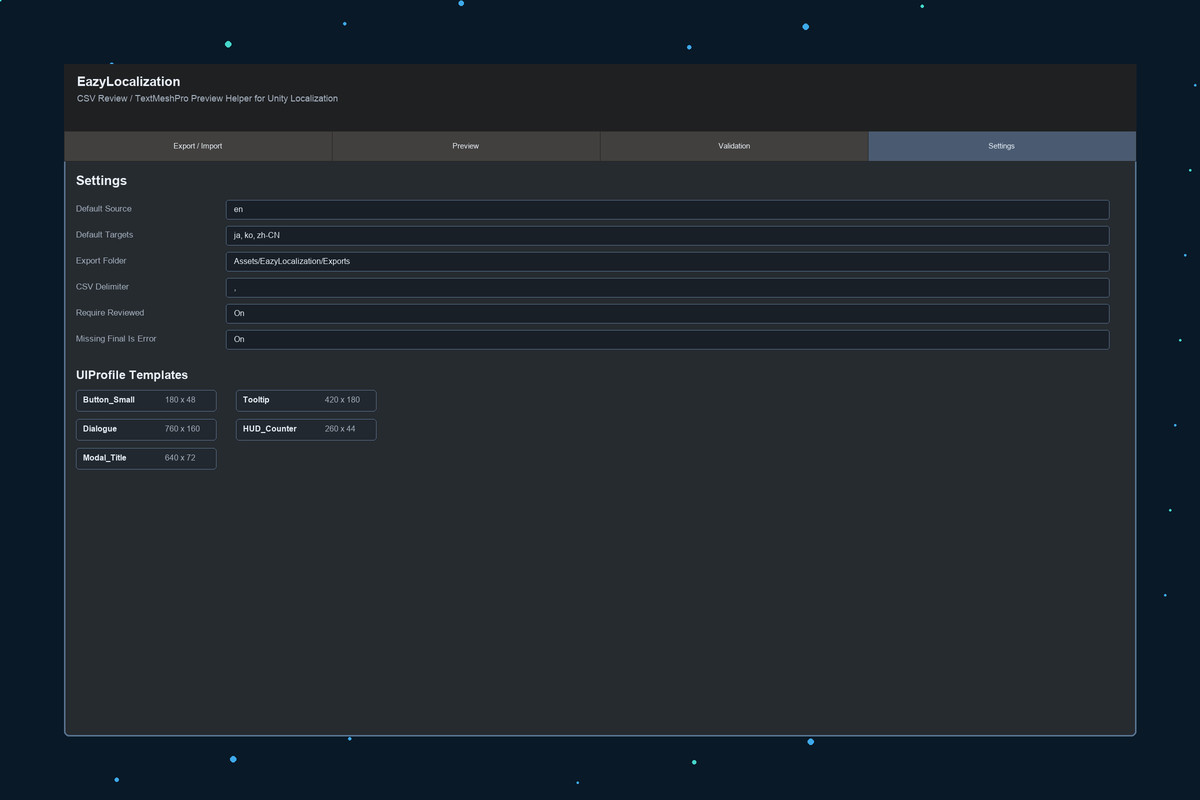
Task: Toggle the Require Reviewed value field
Action: 667,314
